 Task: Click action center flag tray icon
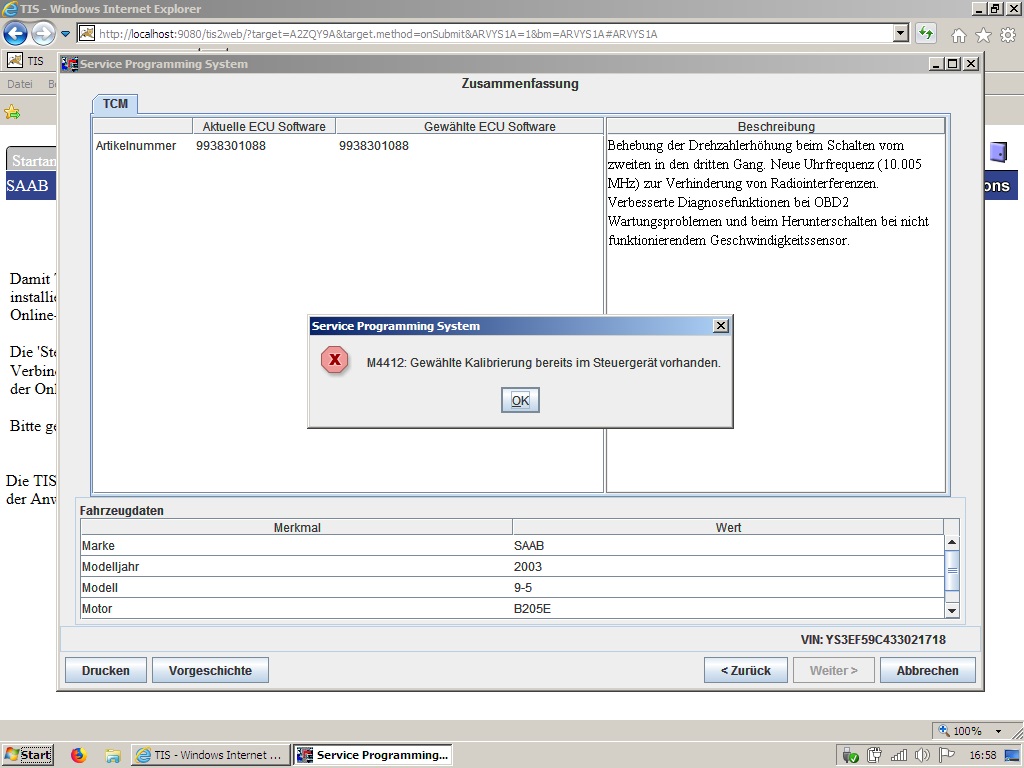tap(946, 755)
